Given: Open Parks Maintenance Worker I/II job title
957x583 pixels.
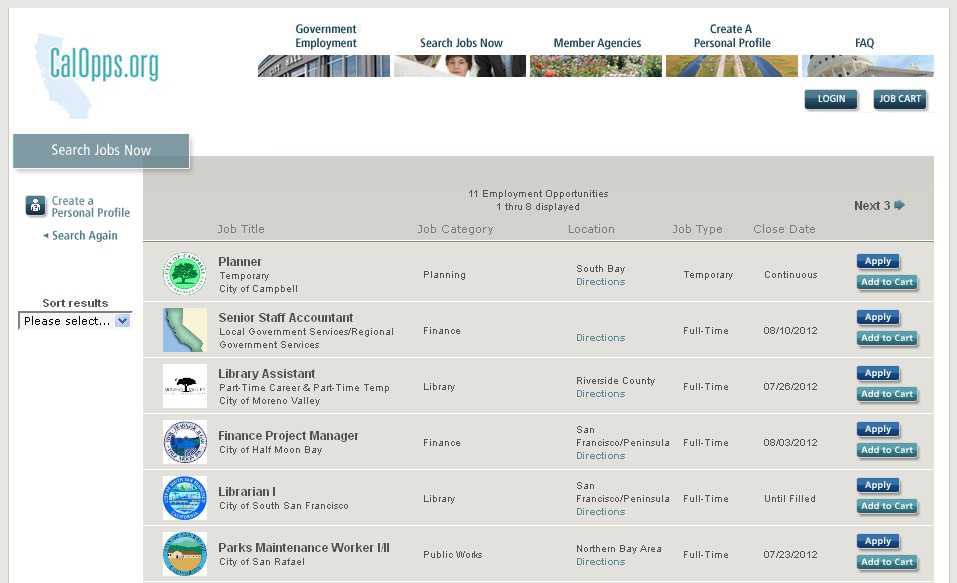Looking at the screenshot, I should click(x=304, y=548).
